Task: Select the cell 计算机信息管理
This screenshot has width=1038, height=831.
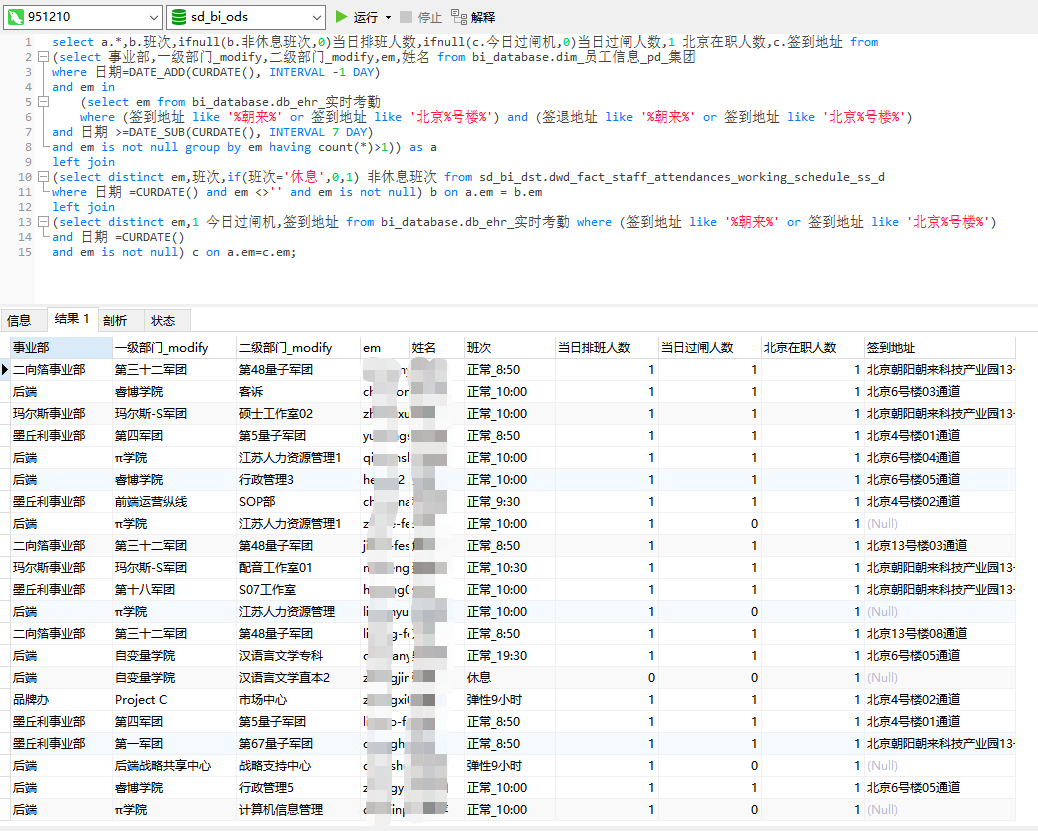Action: click(298, 809)
